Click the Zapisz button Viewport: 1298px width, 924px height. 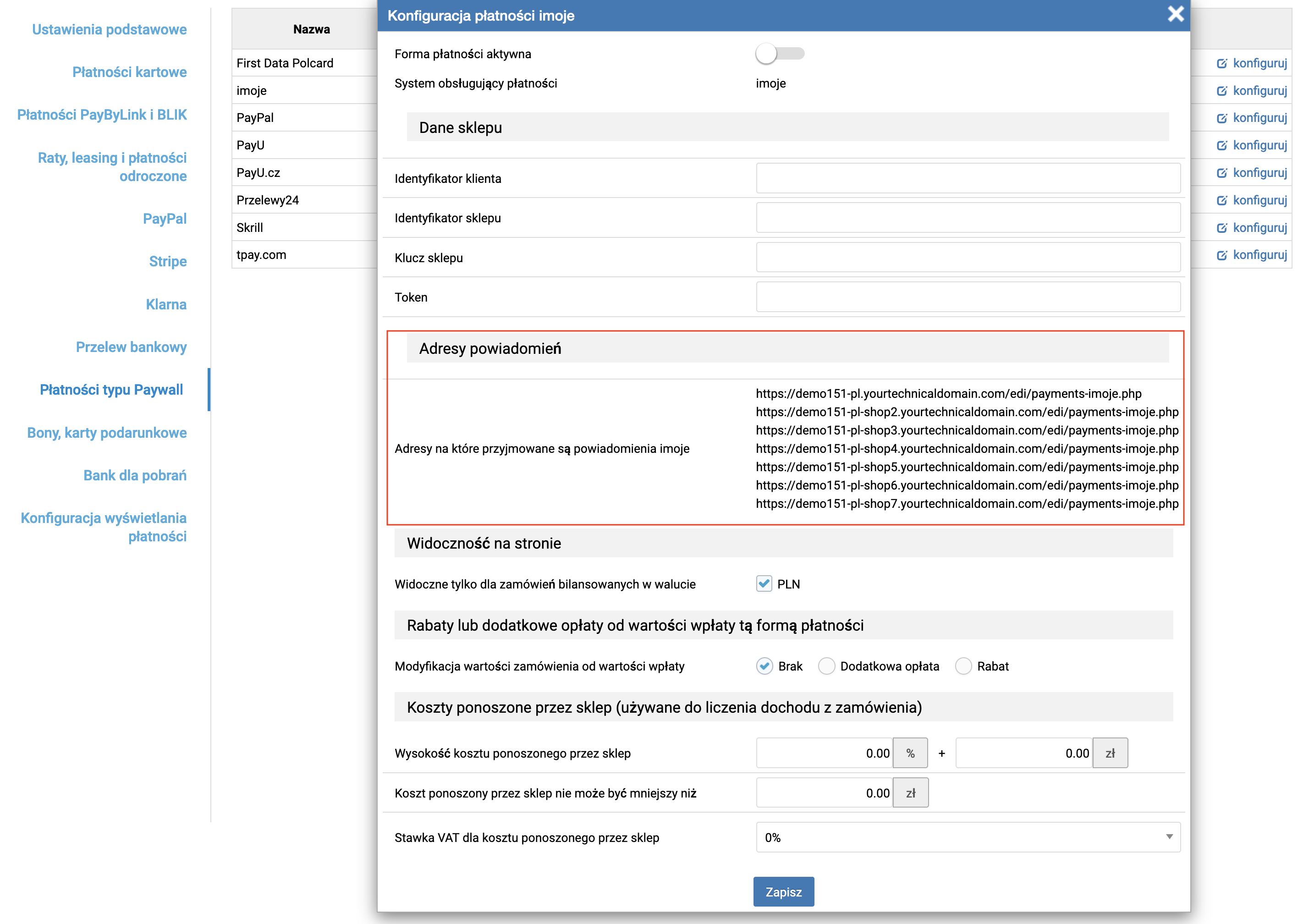(x=783, y=891)
